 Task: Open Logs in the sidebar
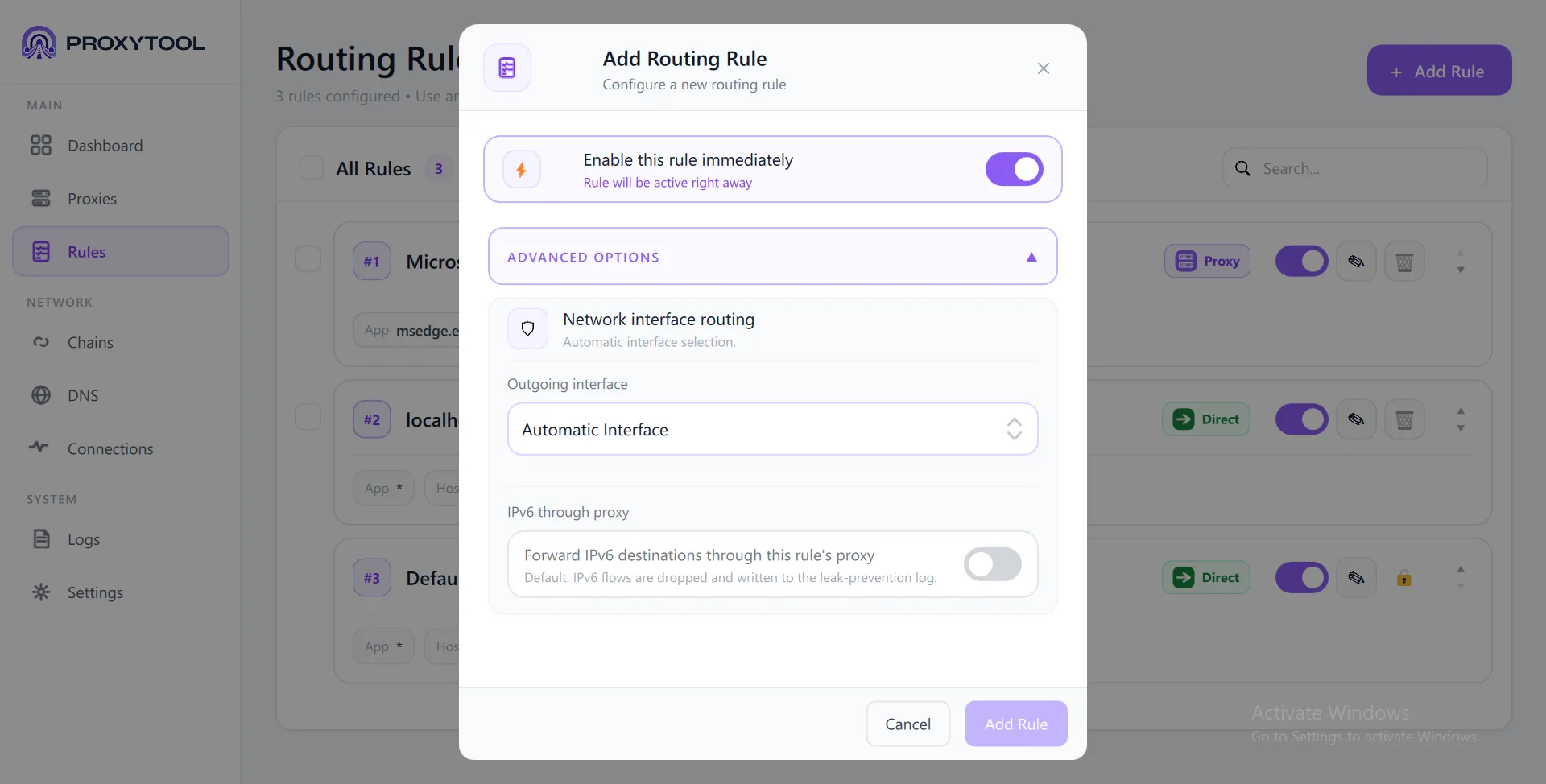[121, 539]
